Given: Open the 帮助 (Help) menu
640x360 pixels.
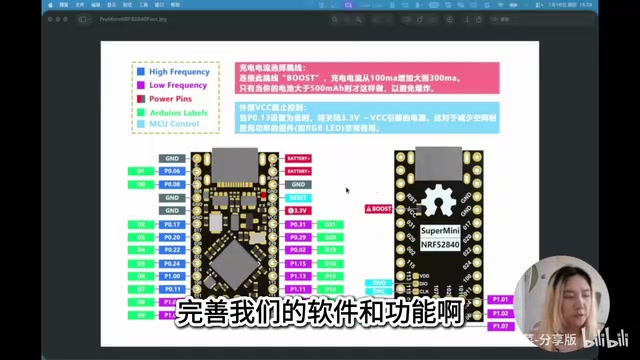Looking at the screenshot, I should coord(176,5).
